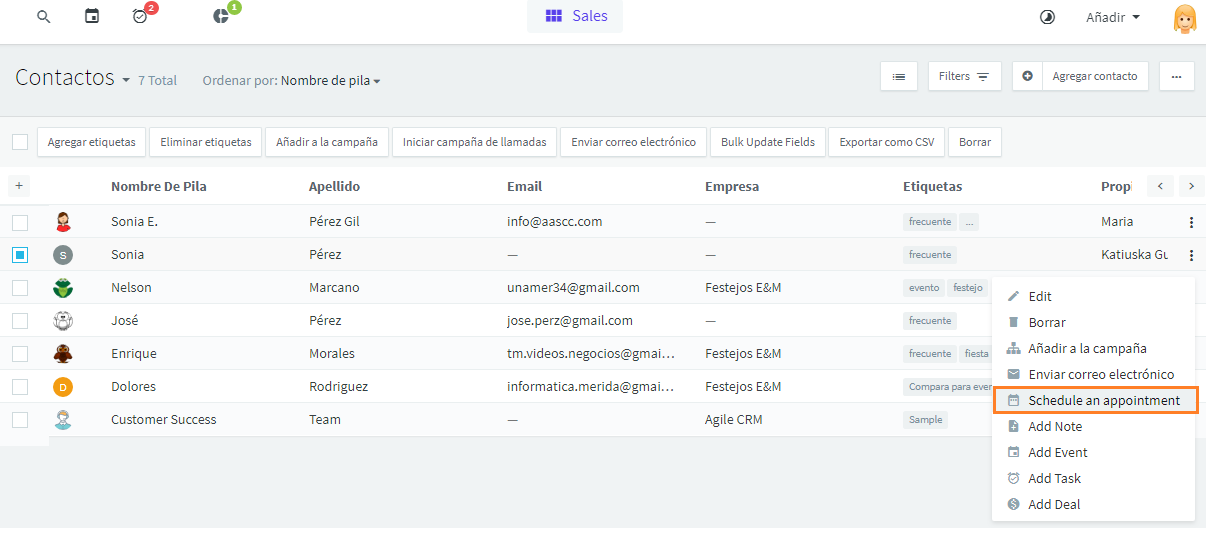The image size is (1214, 536).
Task: Click toolbar Añadir a la campaña button
Action: tap(327, 142)
